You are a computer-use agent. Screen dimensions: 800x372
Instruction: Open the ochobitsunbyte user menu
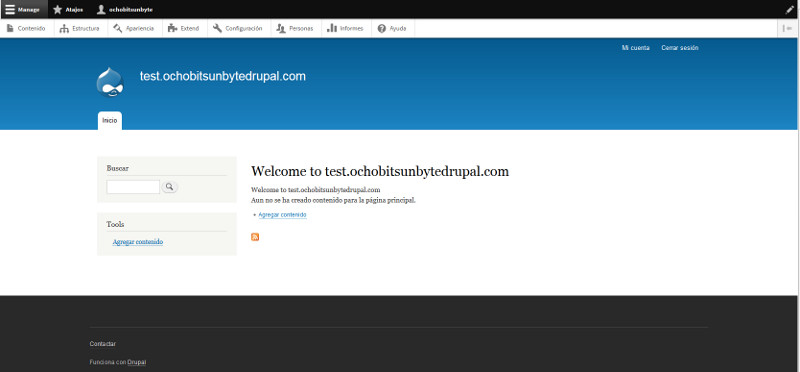click(124, 10)
